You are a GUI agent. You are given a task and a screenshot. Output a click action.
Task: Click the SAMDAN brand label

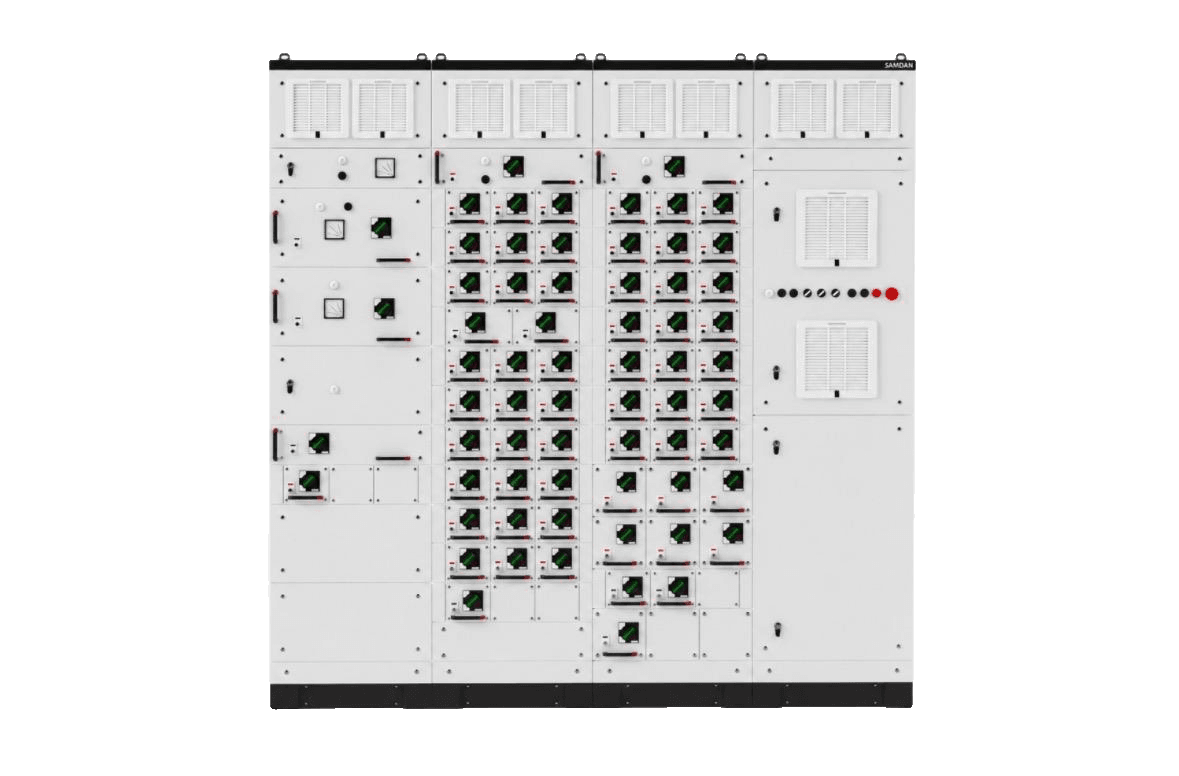pyautogui.click(x=899, y=65)
